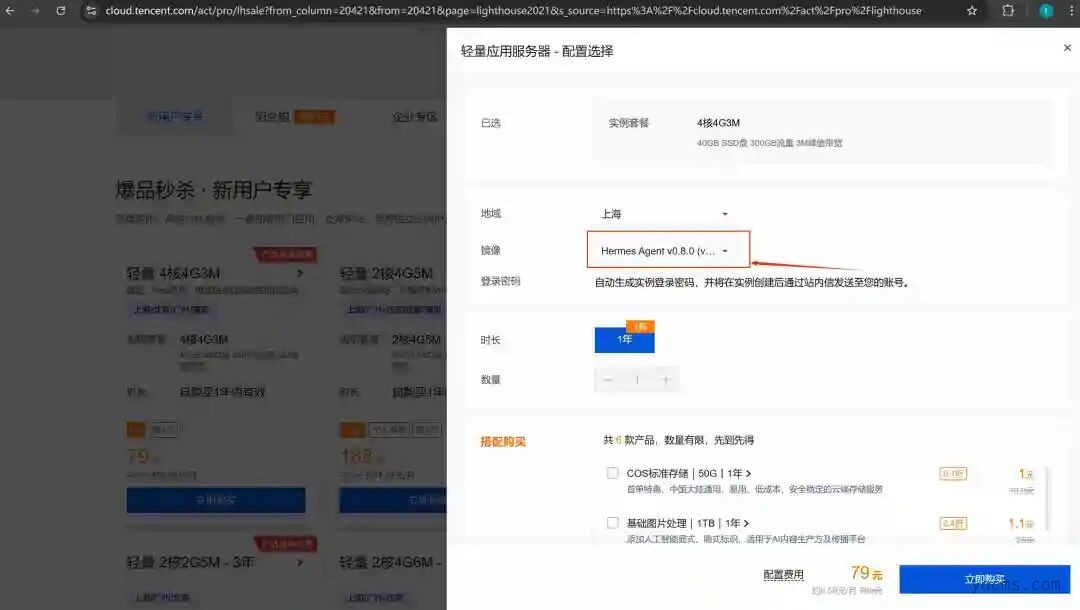The width and height of the screenshot is (1080, 610).
Task: Close the configuration panel with X
Action: [1067, 47]
